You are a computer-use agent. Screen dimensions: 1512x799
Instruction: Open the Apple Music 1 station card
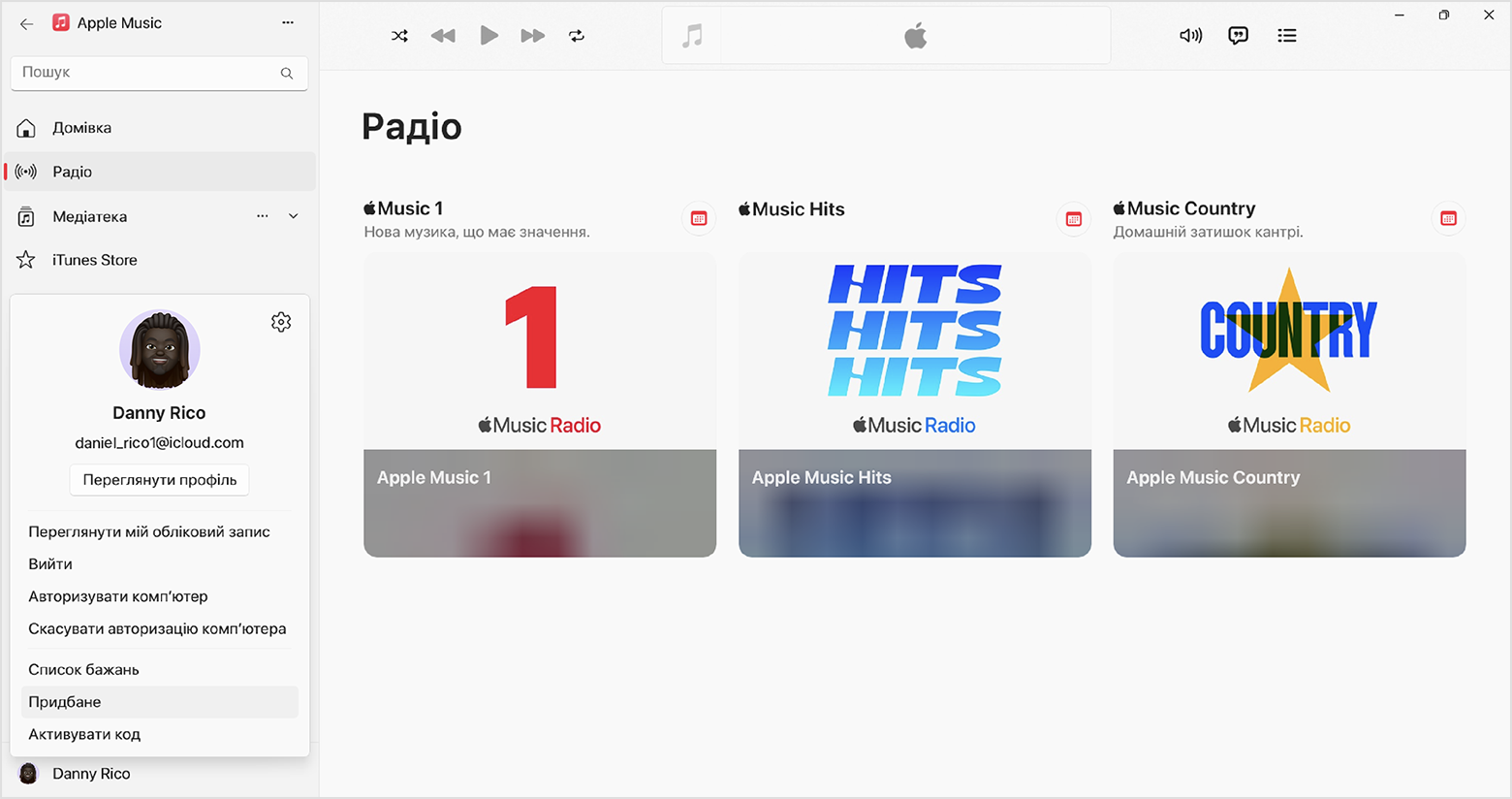tap(540, 405)
